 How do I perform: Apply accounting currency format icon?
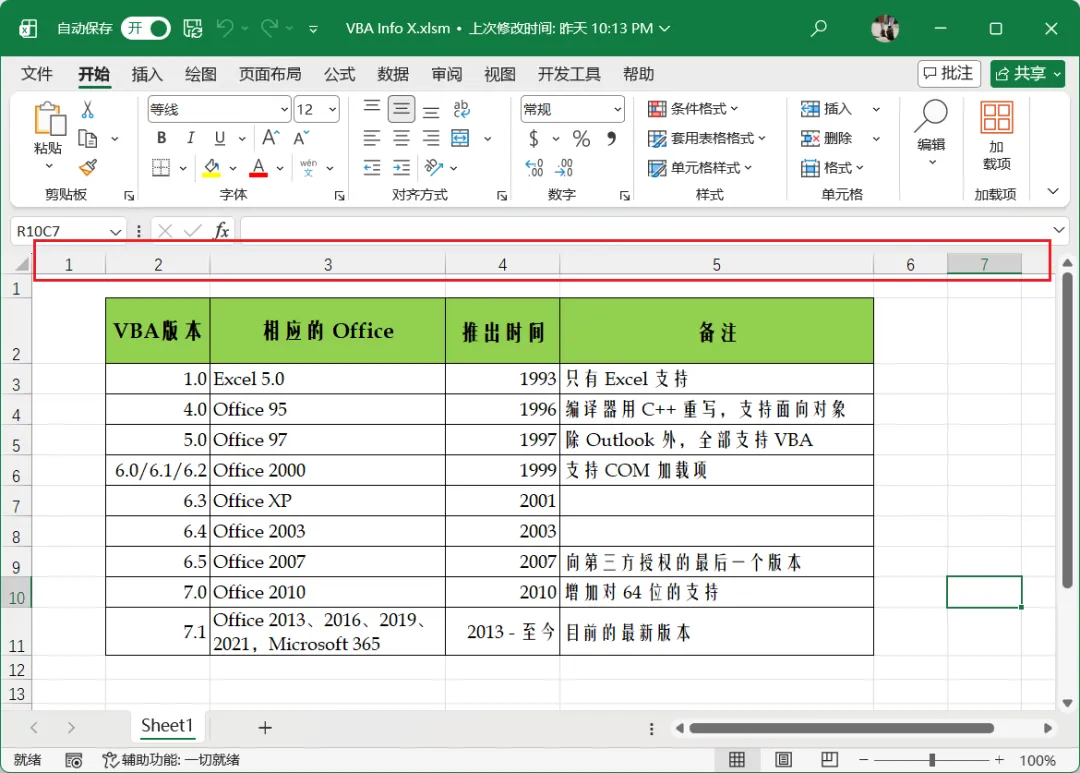point(534,138)
